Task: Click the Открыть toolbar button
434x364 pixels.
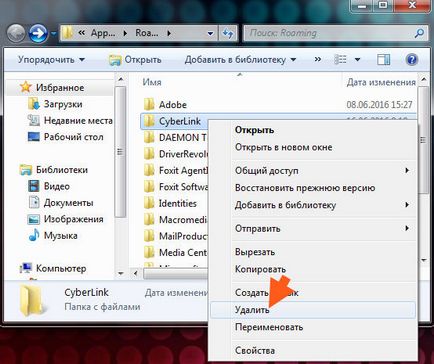Action: coord(135,60)
